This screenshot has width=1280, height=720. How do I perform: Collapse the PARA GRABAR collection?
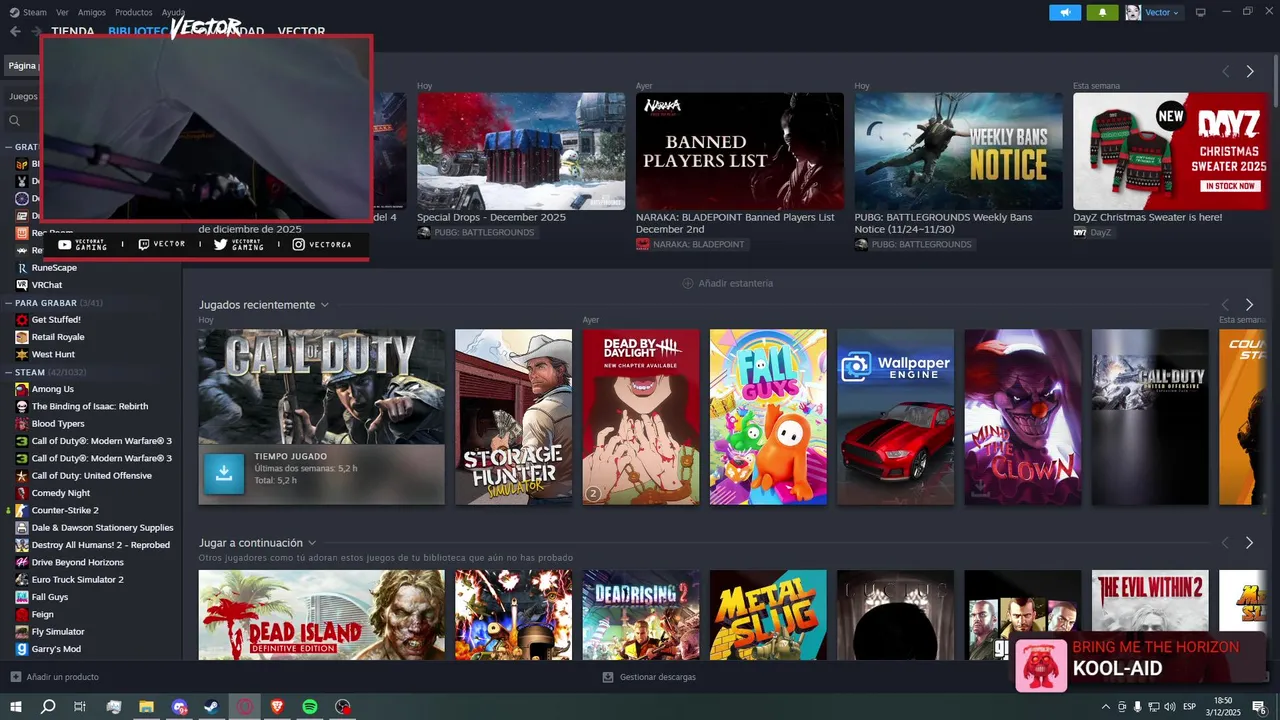(8, 303)
